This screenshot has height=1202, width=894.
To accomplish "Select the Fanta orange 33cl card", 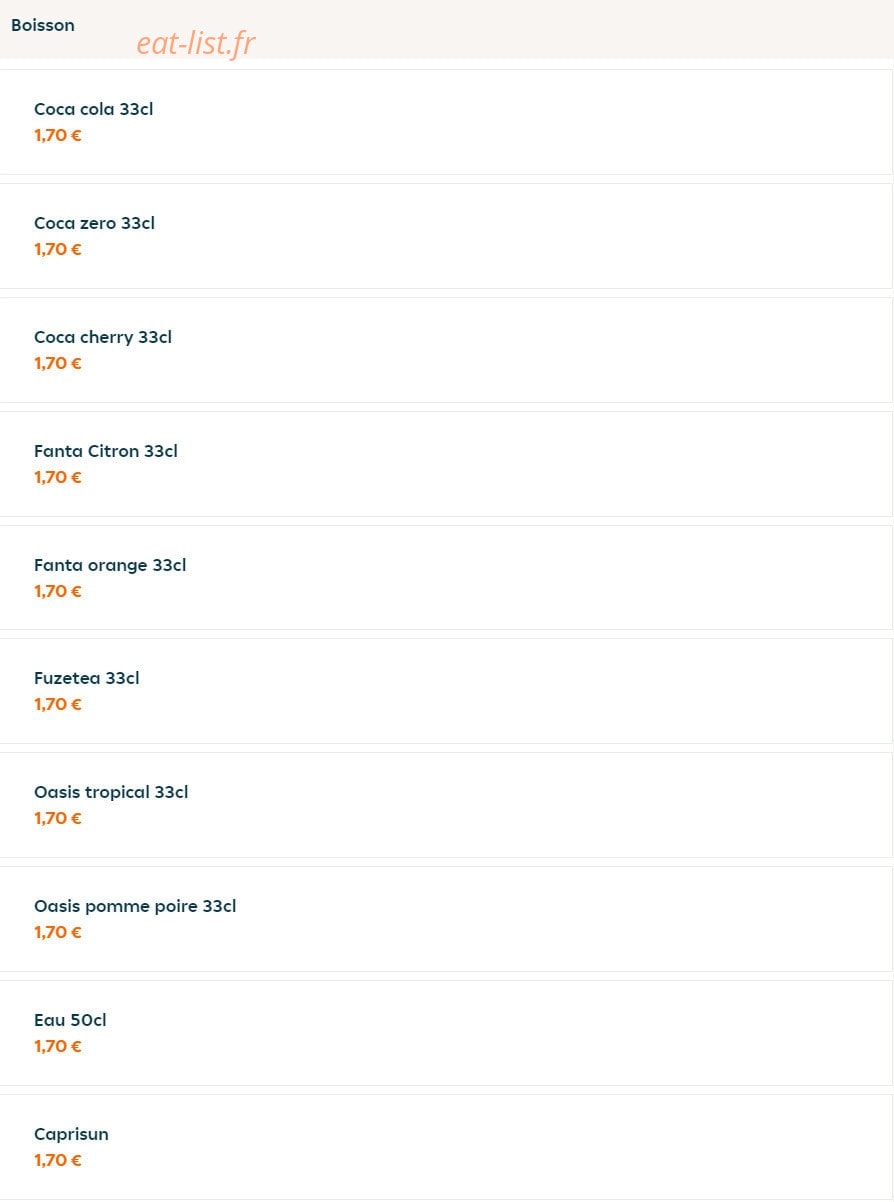I will (x=446, y=578).
